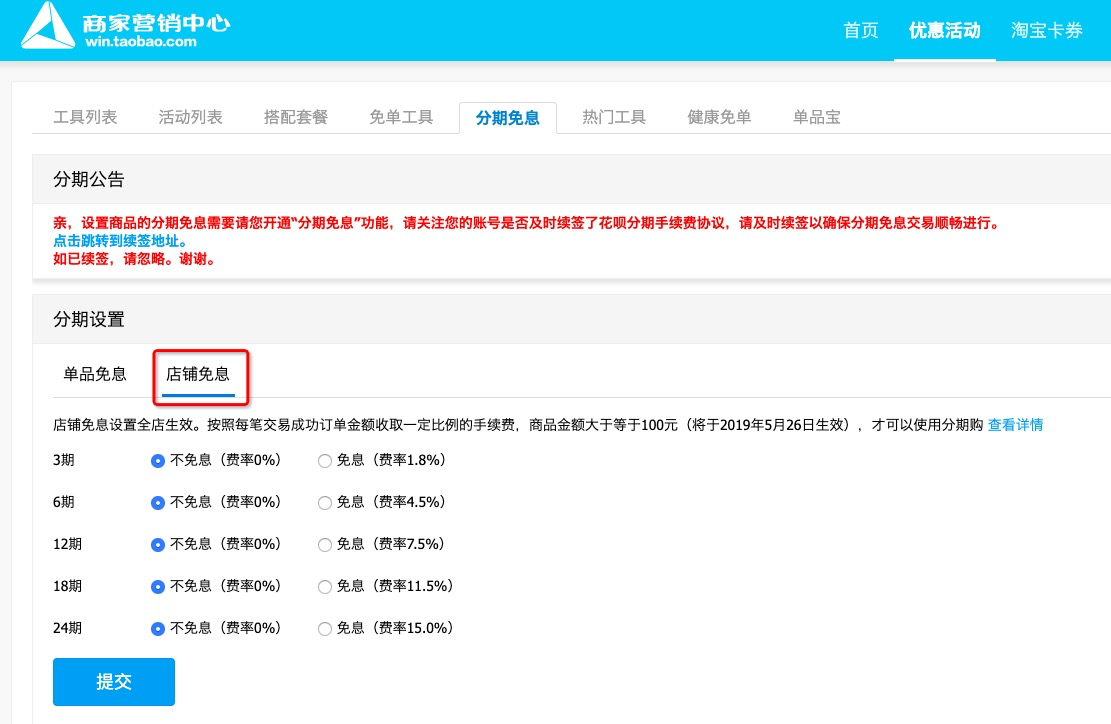Select the 热门工具 tab

[614, 117]
